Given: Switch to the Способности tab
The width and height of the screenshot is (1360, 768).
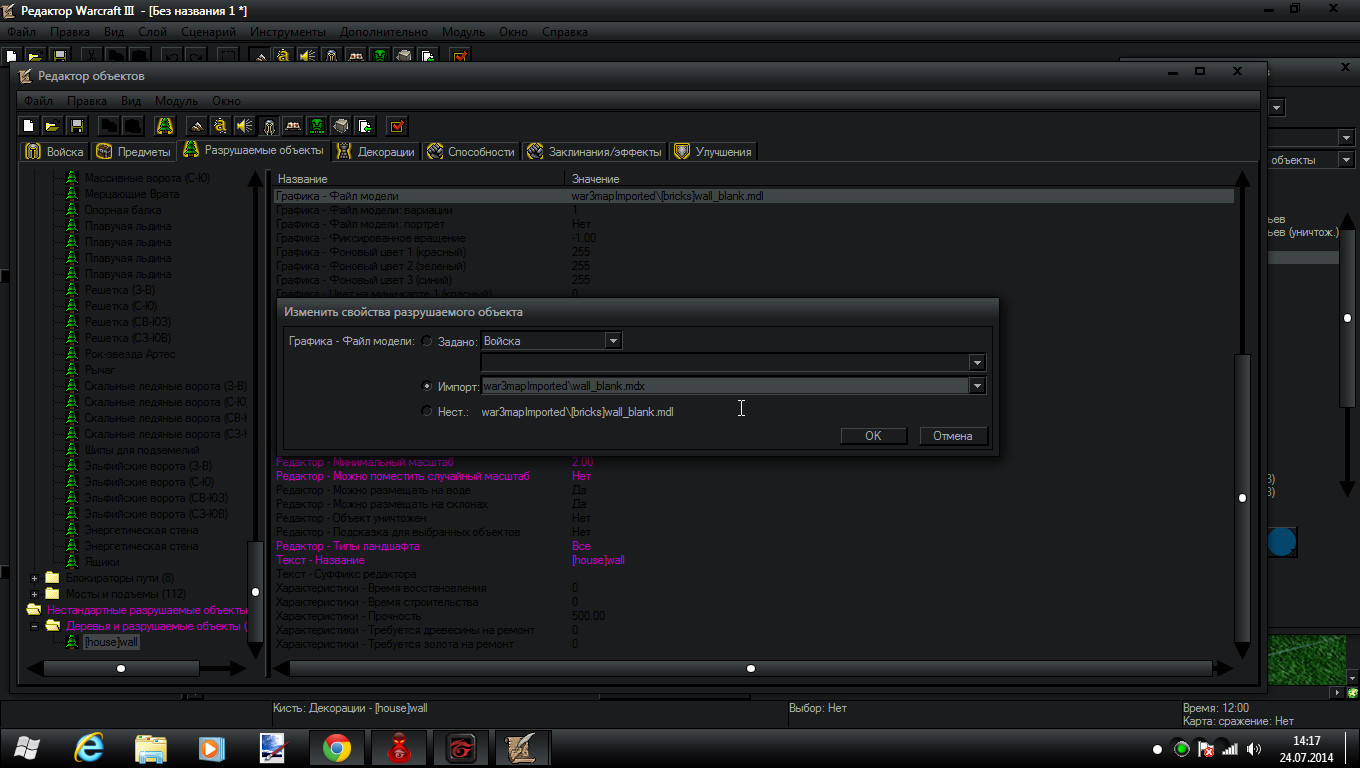Looking at the screenshot, I should 470,151.
